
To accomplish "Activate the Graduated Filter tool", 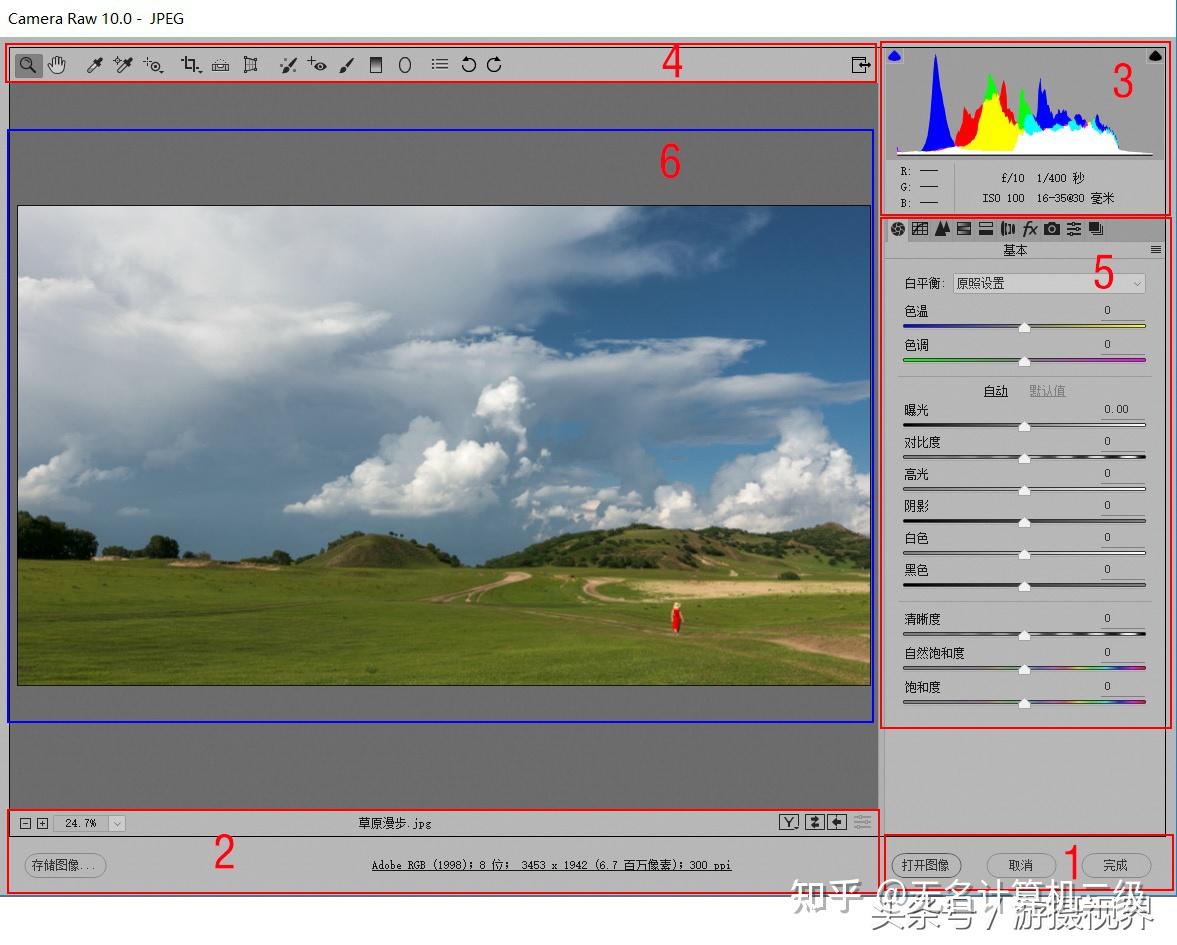I will coord(376,65).
